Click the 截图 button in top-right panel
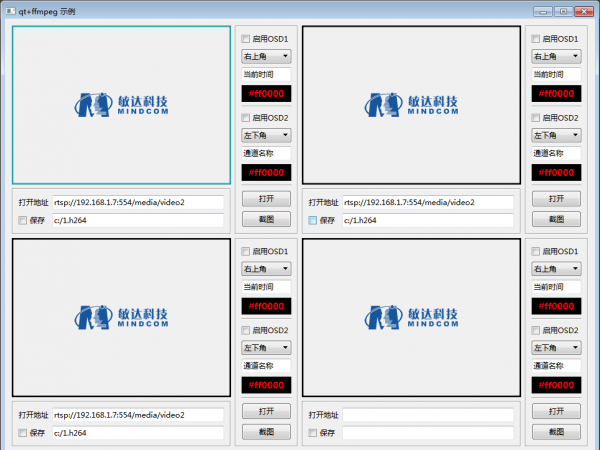Image resolution: width=600 pixels, height=450 pixels. tap(556, 219)
